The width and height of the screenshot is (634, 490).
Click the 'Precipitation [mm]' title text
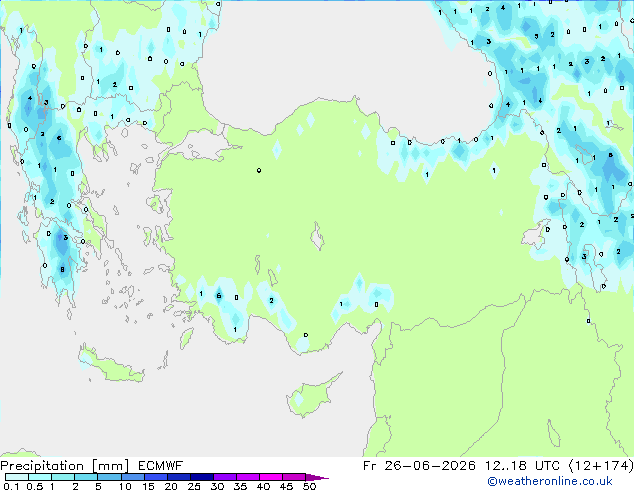pyautogui.click(x=65, y=466)
